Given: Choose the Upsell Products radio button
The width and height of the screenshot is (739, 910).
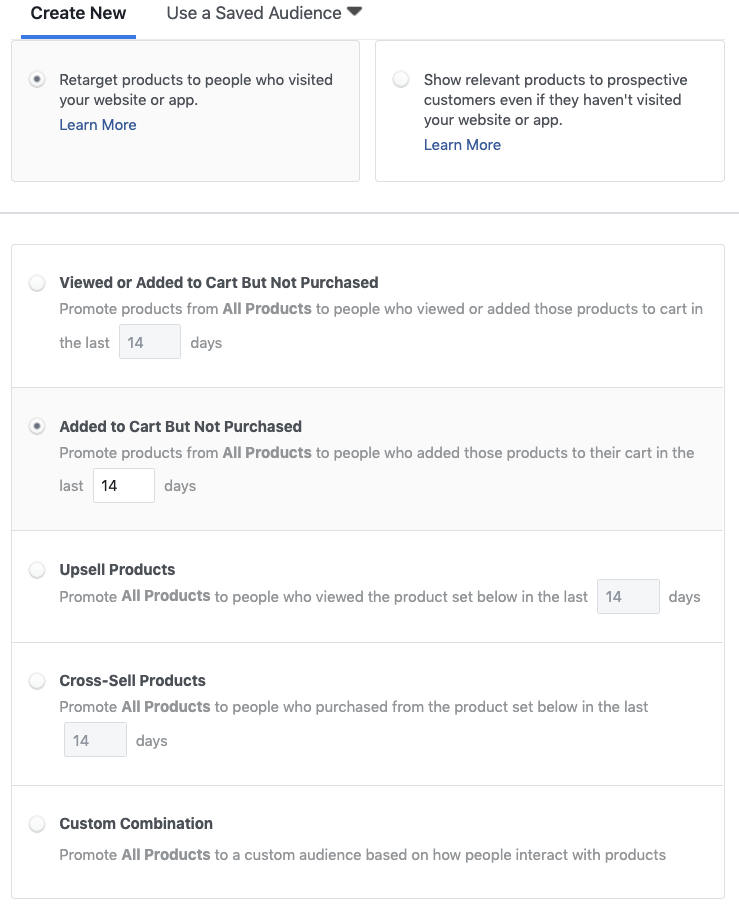Looking at the screenshot, I should click(x=37, y=570).
